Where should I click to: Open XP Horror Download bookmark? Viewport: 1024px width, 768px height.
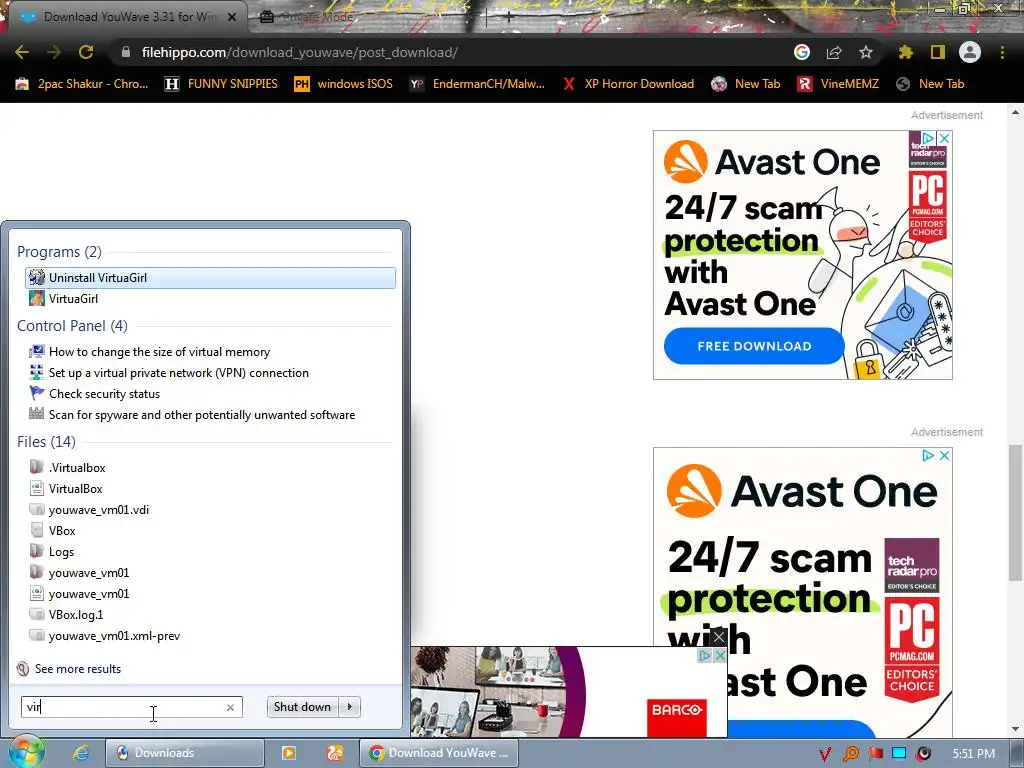[628, 84]
